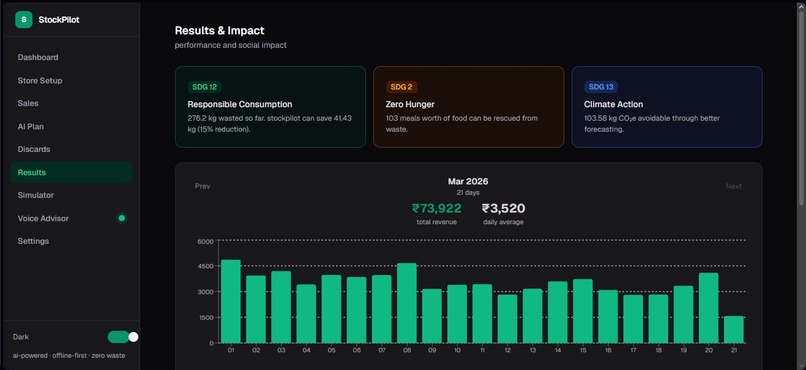
Task: Click the revenue bar for day 01
Action: [231, 301]
